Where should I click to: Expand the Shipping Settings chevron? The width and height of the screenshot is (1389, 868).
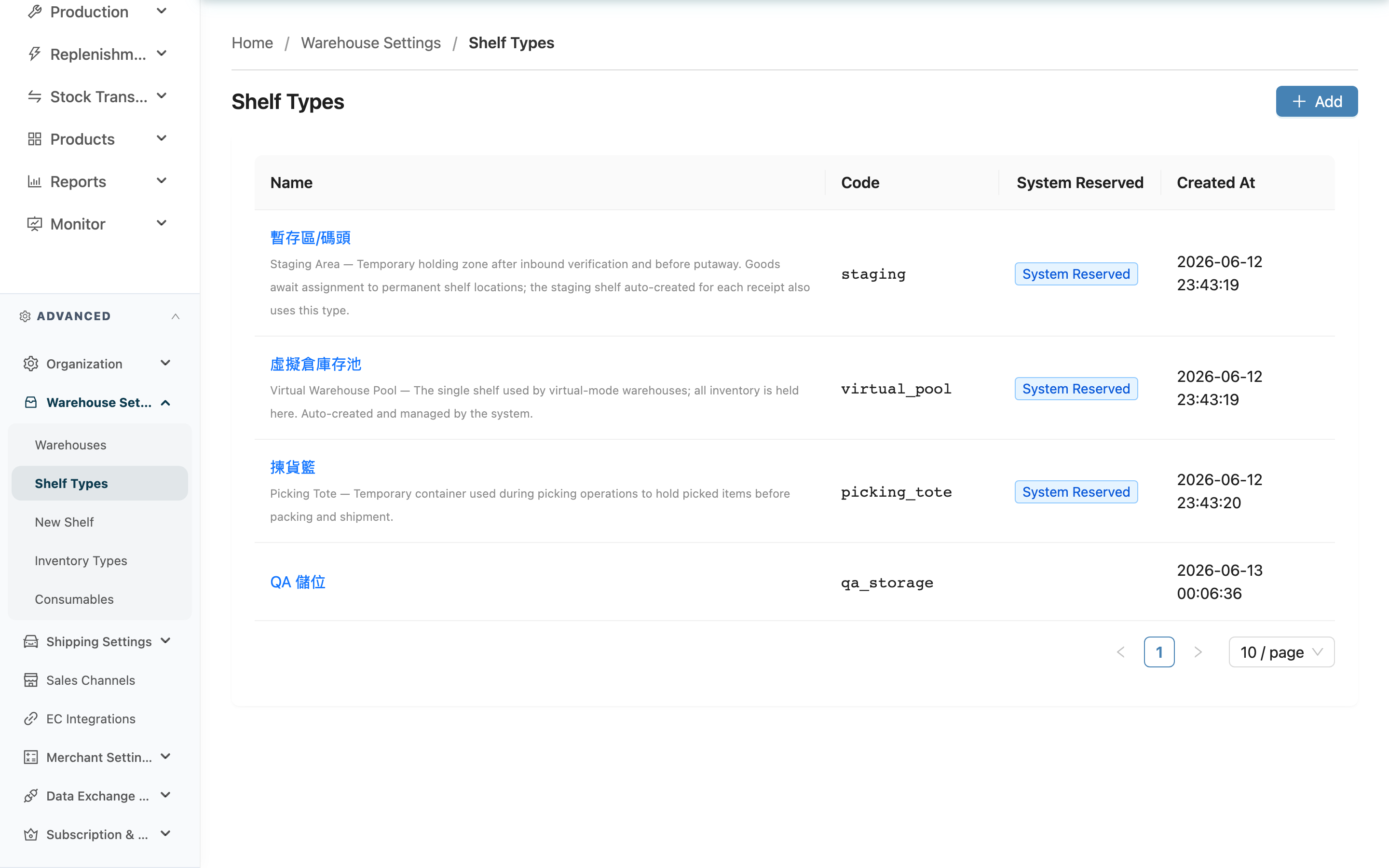(x=166, y=641)
